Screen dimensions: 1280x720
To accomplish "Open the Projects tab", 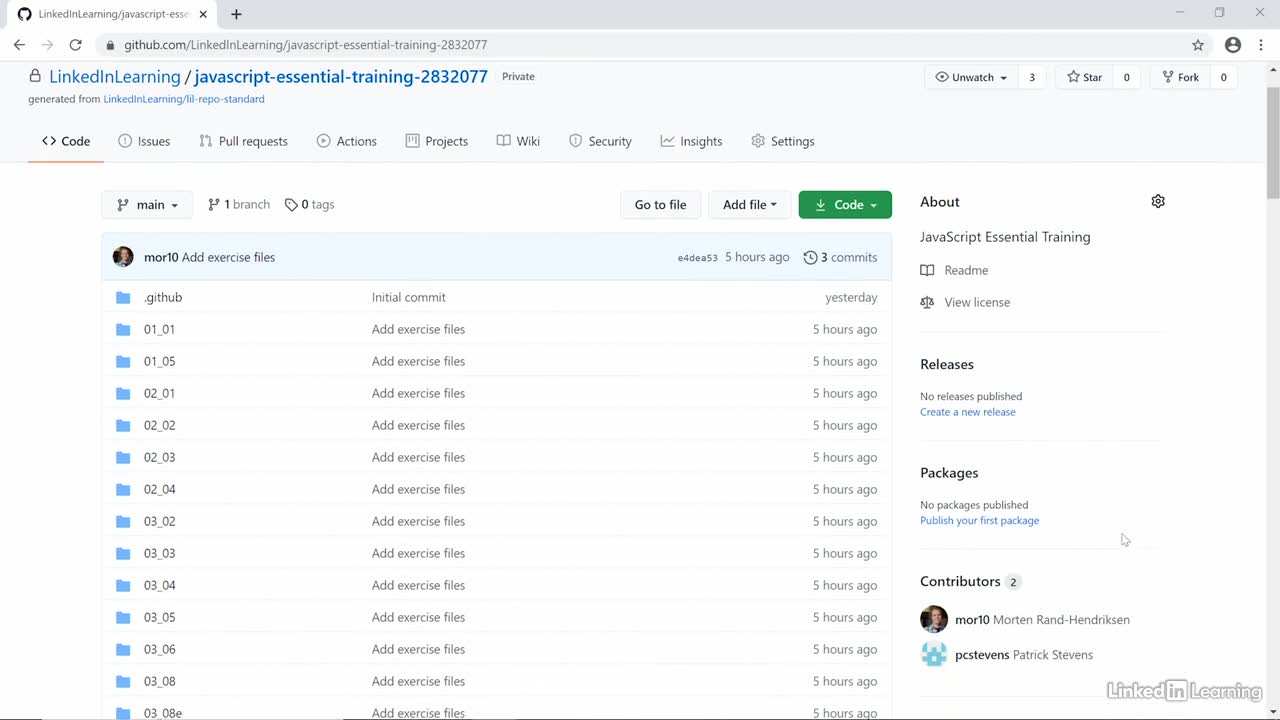I will click(437, 141).
